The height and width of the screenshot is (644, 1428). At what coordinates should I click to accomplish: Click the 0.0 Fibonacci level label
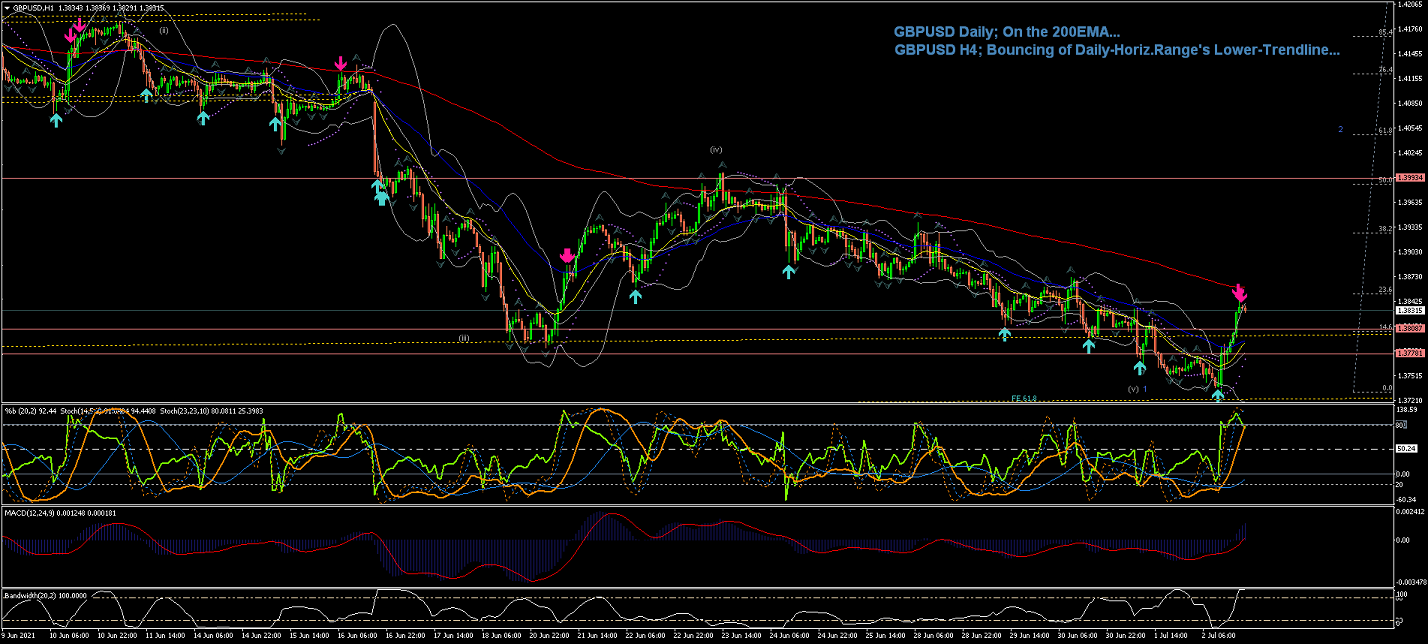coord(1386,388)
